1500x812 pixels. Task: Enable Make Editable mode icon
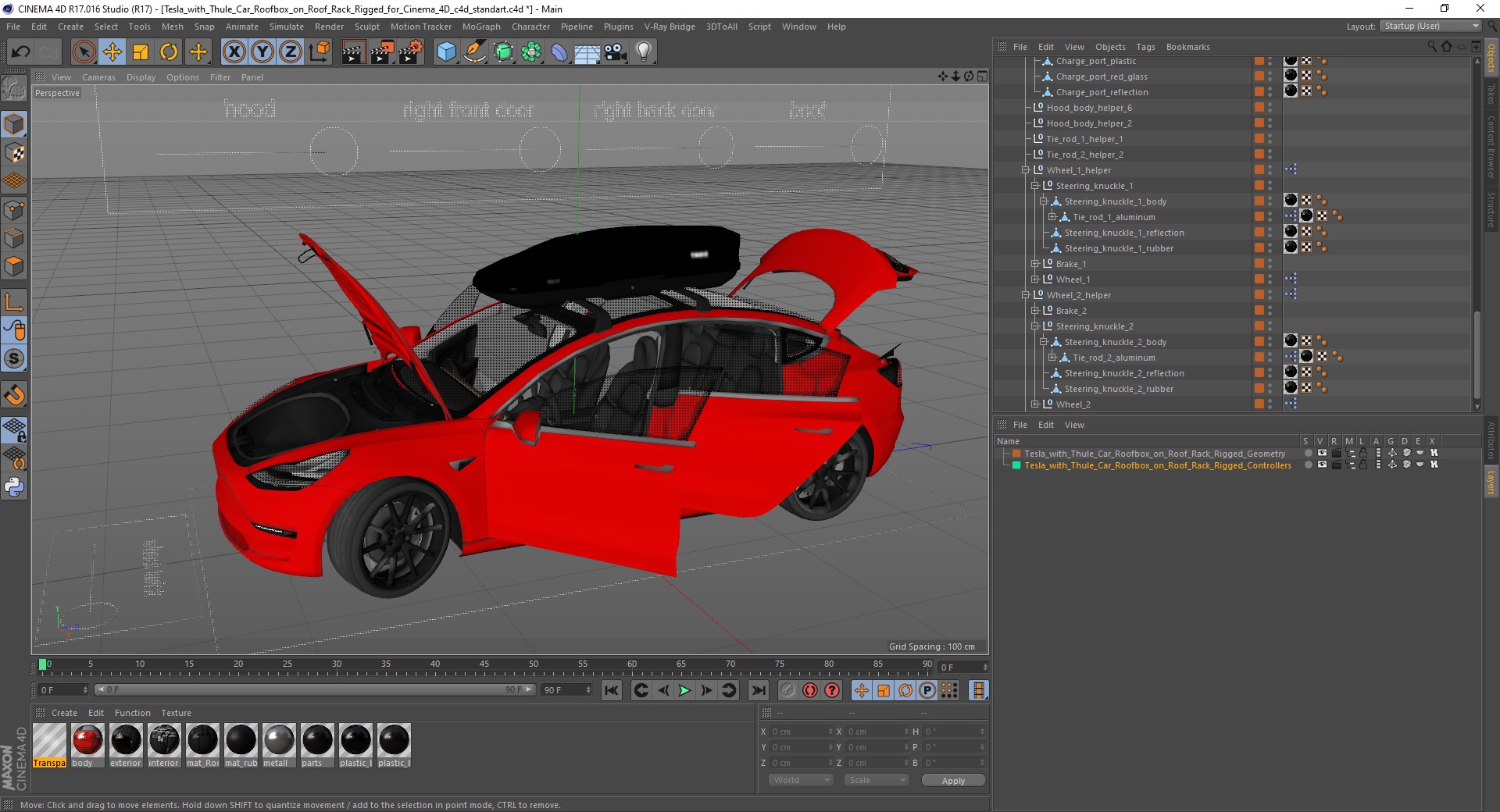tap(14, 90)
